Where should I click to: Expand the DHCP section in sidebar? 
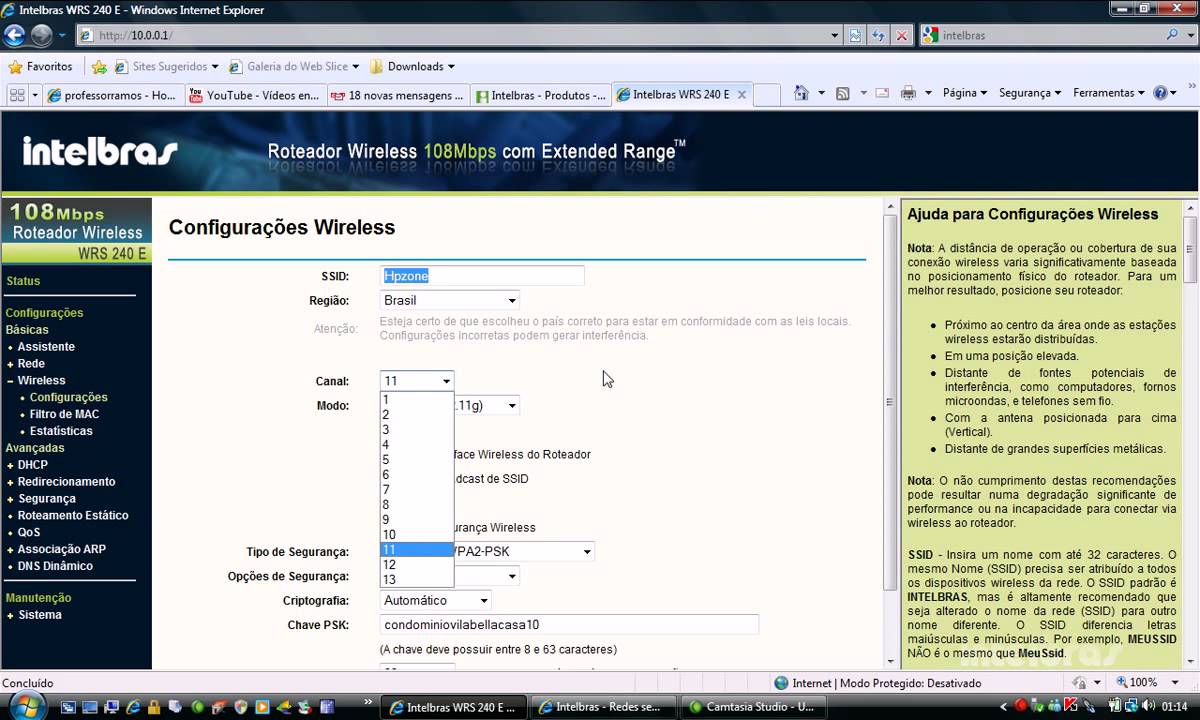click(x=32, y=465)
